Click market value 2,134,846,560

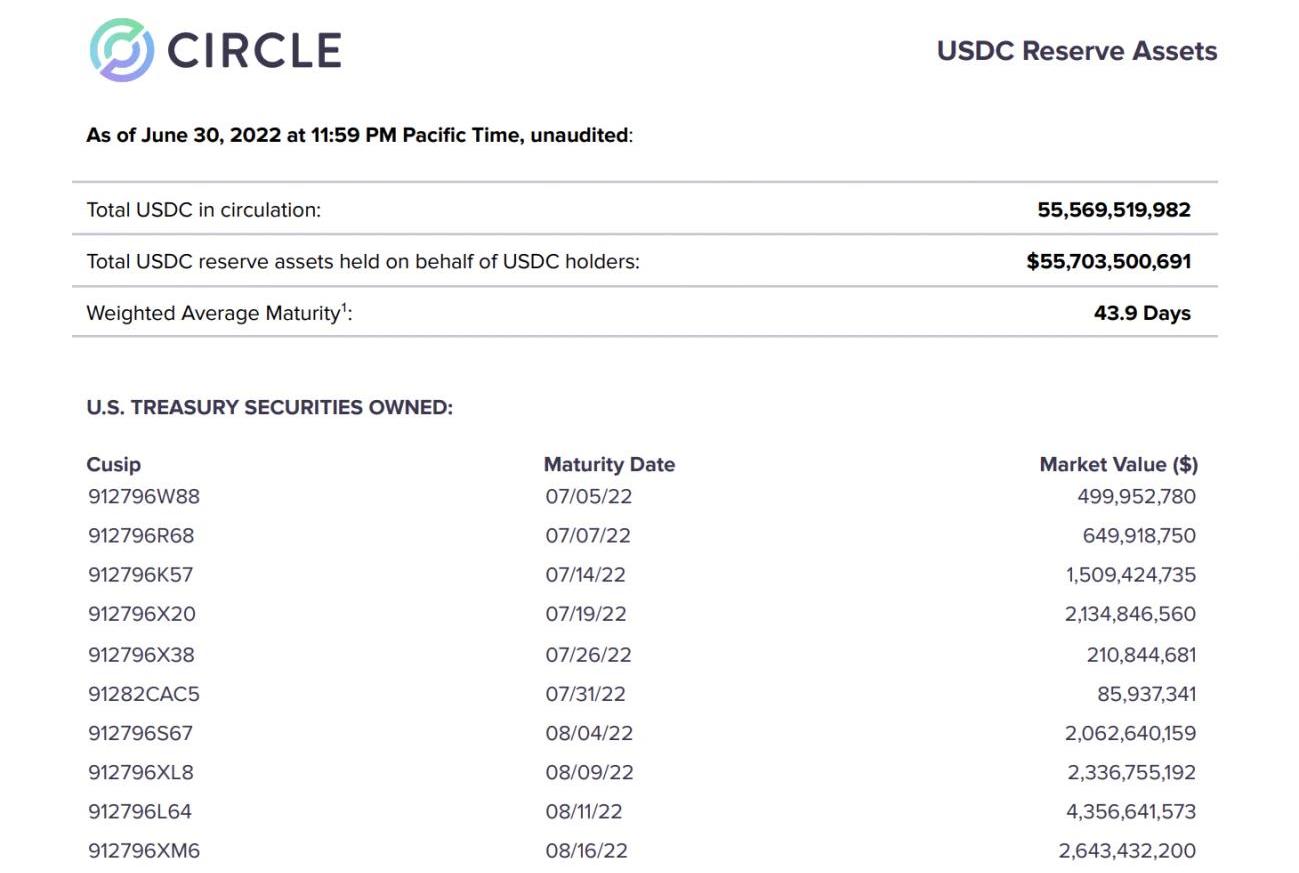[1130, 614]
